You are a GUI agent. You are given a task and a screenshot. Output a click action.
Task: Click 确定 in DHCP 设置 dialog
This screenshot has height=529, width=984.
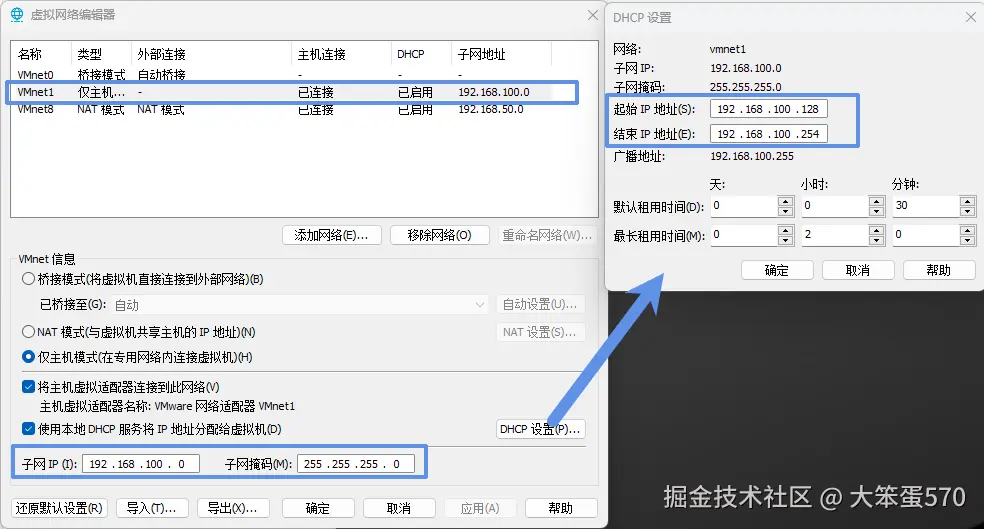[777, 270]
